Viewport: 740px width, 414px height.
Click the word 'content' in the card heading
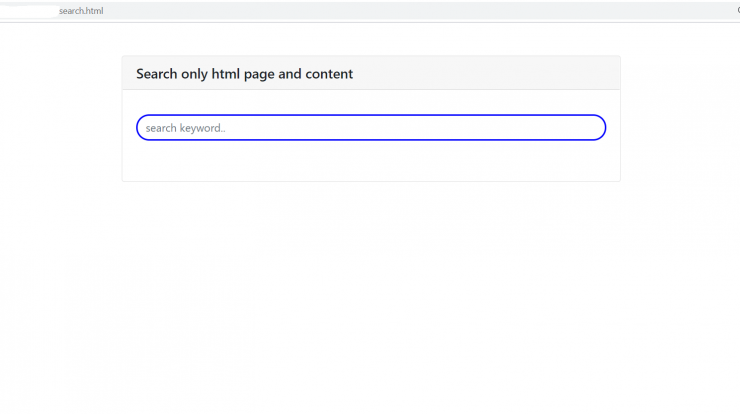tap(329, 74)
